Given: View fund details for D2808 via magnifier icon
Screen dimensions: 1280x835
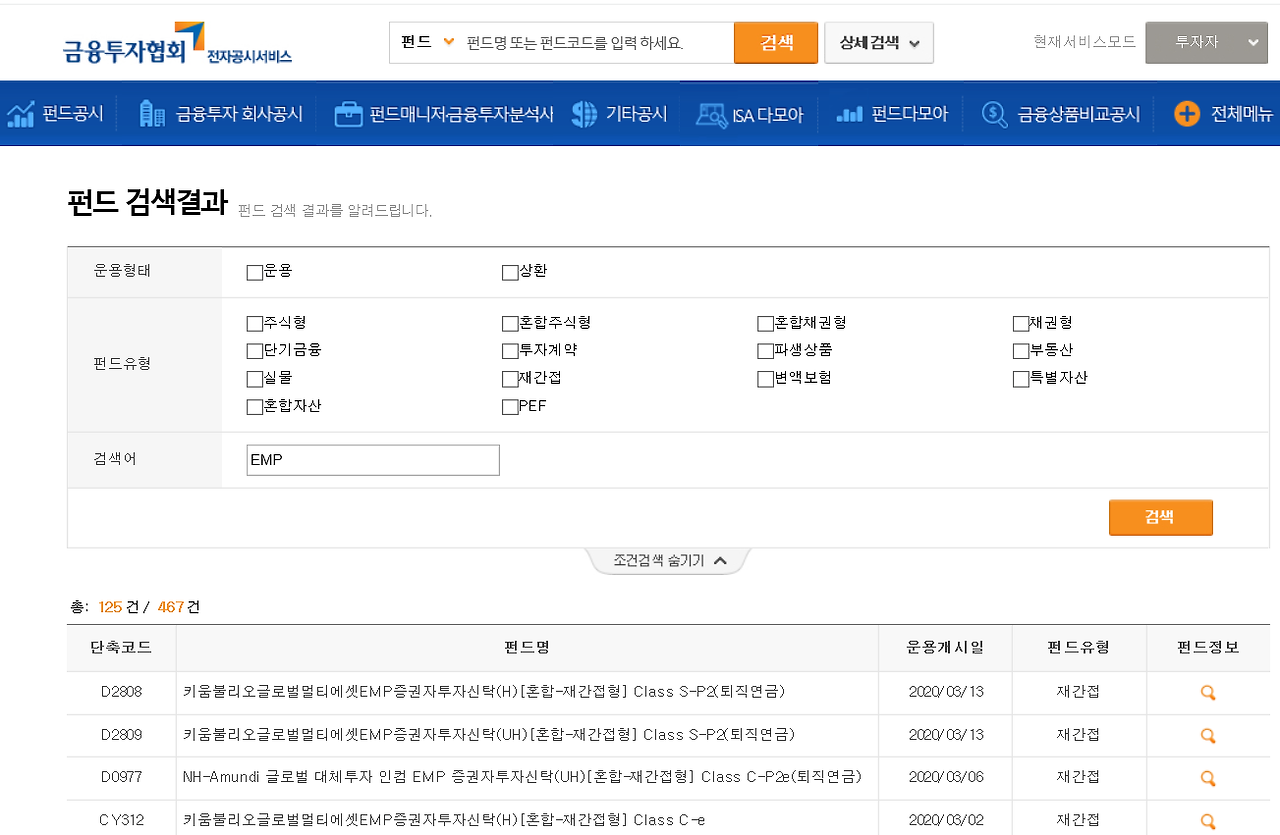Looking at the screenshot, I should (1207, 692).
